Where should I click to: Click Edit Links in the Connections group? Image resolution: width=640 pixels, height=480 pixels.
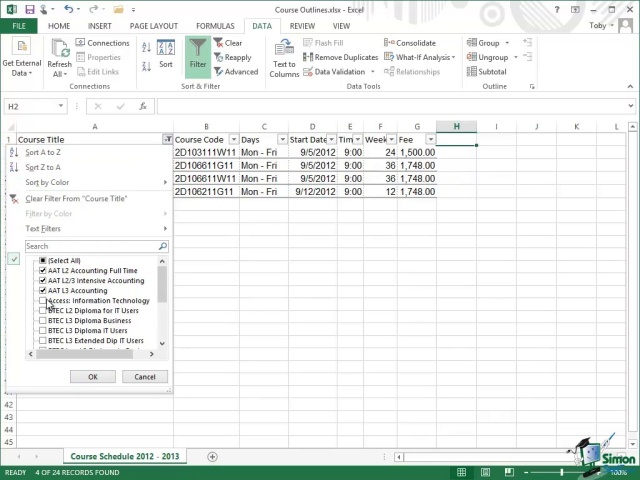click(98, 72)
